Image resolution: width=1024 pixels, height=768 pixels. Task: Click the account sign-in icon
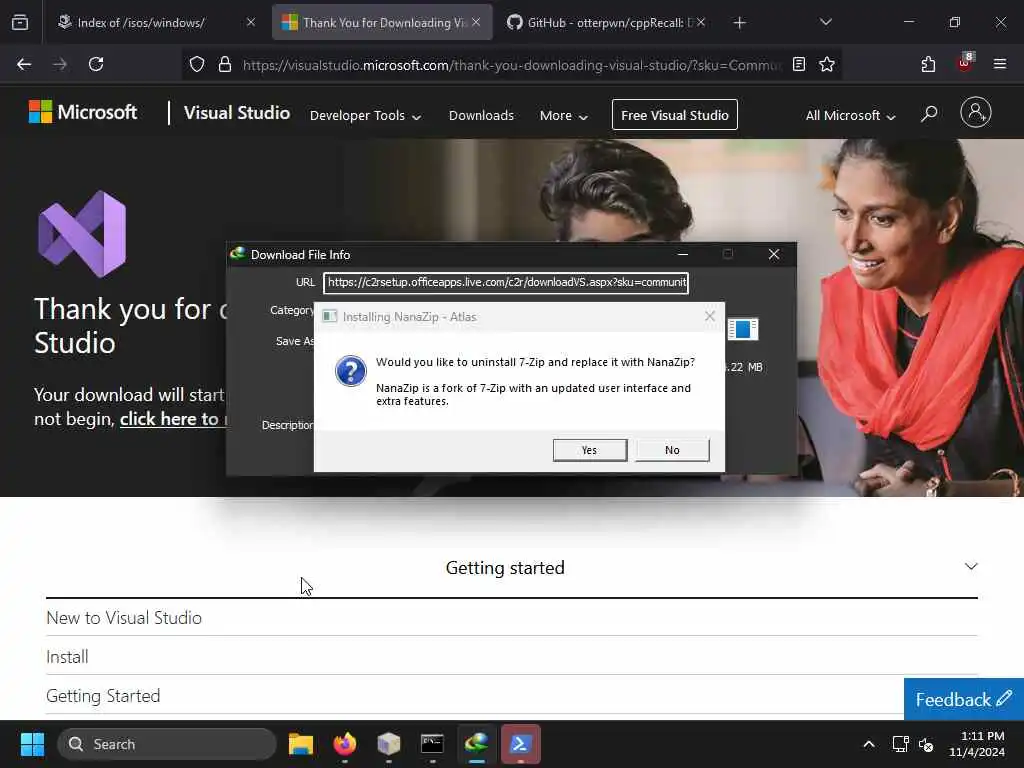(x=976, y=112)
